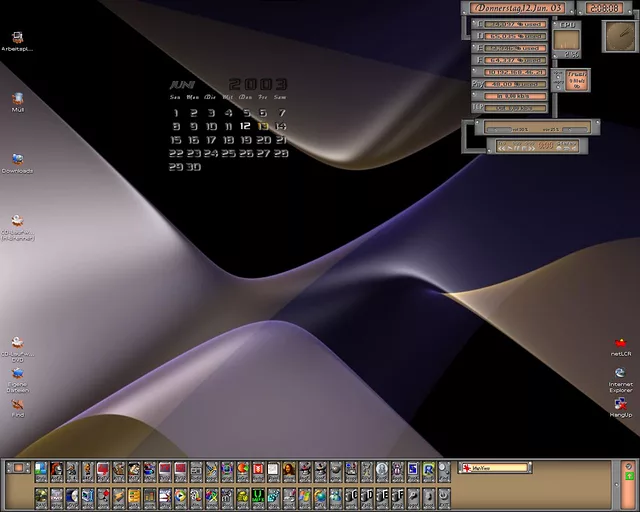Screen dimensions: 640x512
Task: Open the Eigene Dateien desktop icon
Action: tap(17, 373)
